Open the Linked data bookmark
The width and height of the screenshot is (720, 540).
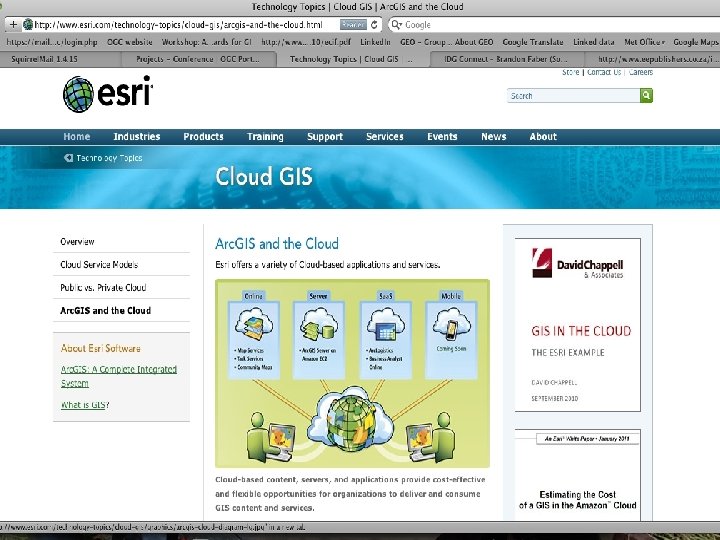coord(594,42)
